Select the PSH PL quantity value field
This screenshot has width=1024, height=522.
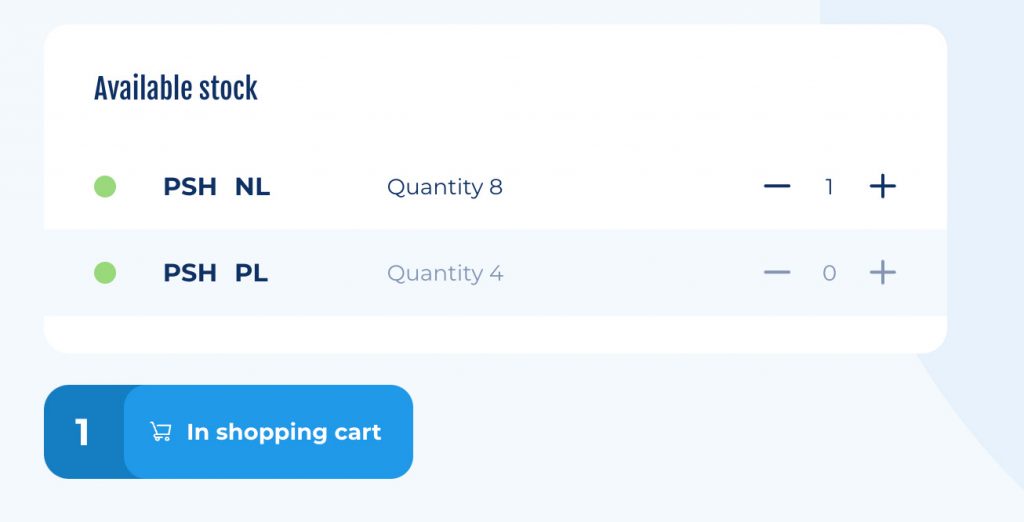(x=829, y=273)
